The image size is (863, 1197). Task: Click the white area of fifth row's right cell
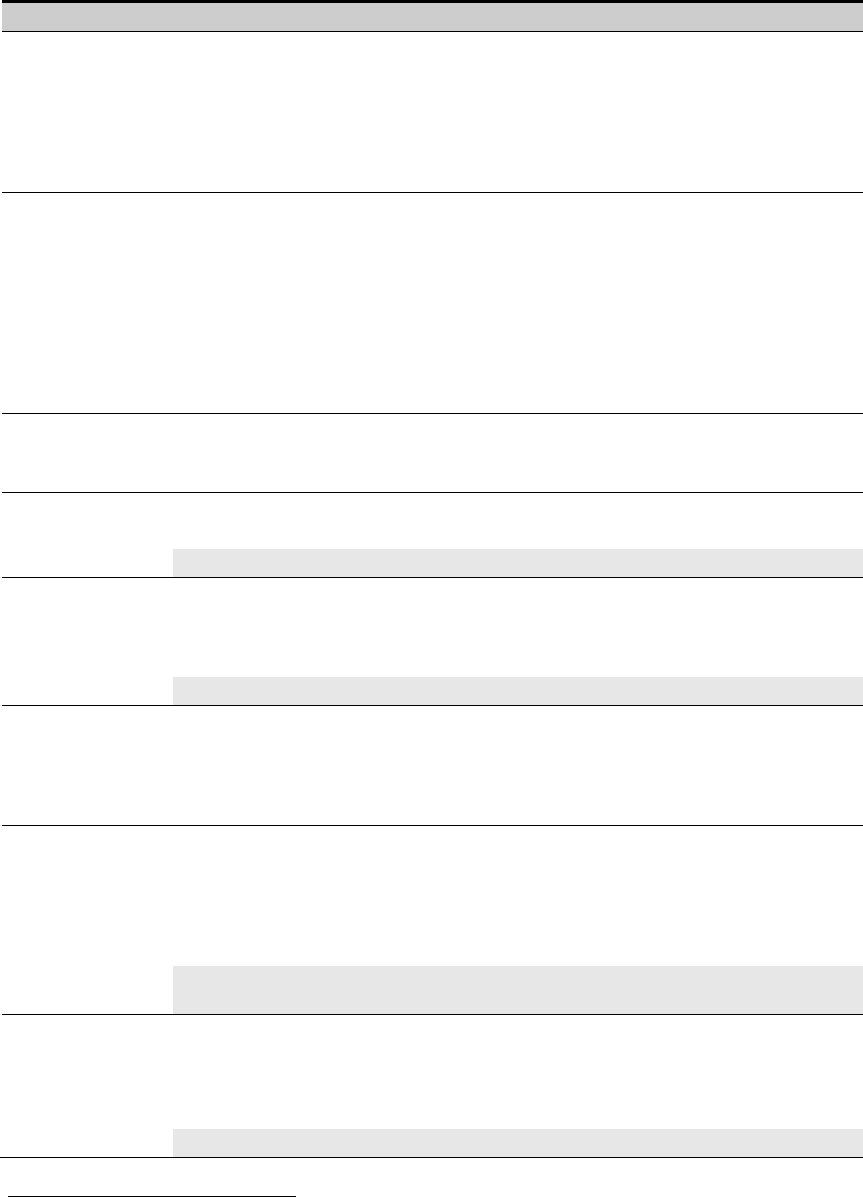click(x=517, y=627)
